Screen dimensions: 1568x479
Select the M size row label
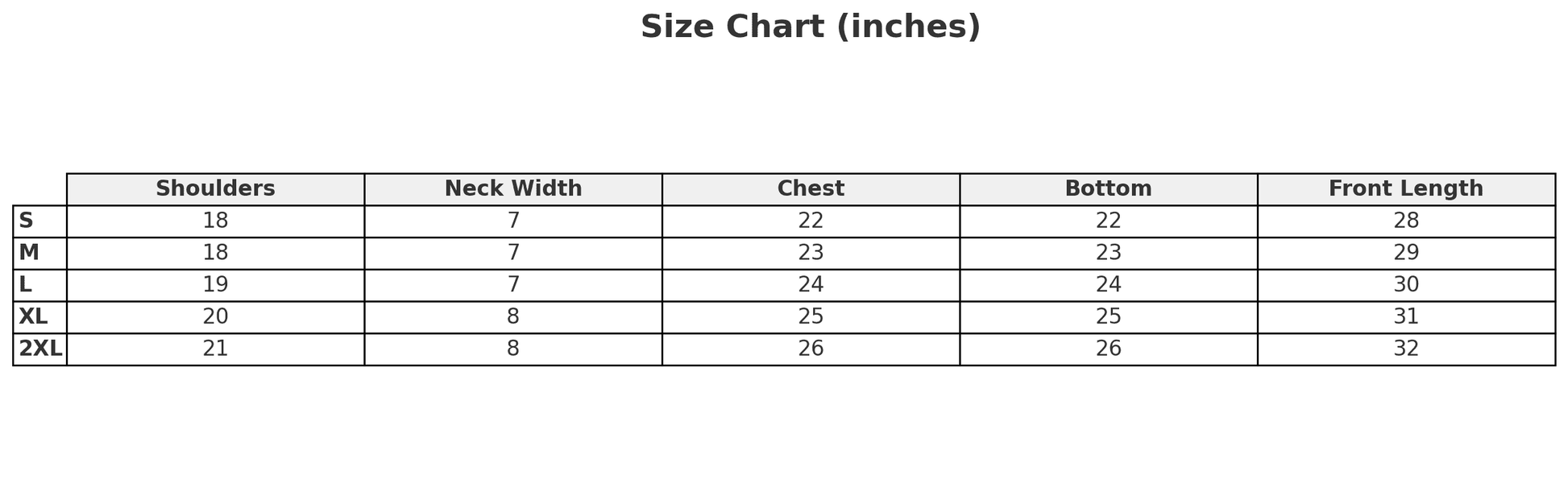[29, 253]
